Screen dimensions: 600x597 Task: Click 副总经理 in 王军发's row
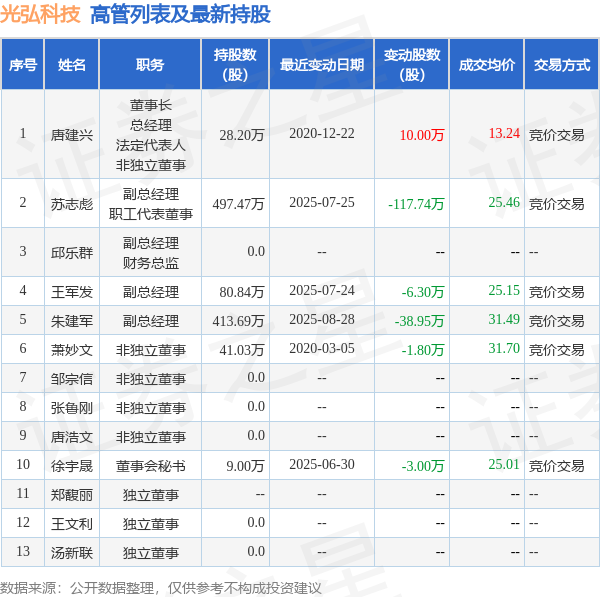click(150, 292)
